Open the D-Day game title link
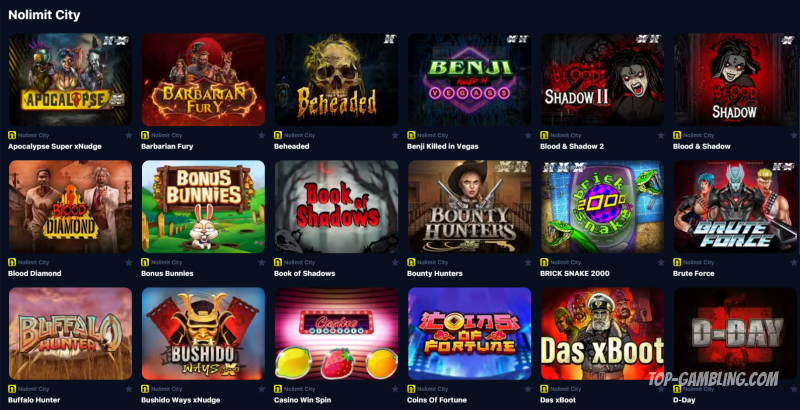Screen dimensions: 800x410 click(x=684, y=400)
